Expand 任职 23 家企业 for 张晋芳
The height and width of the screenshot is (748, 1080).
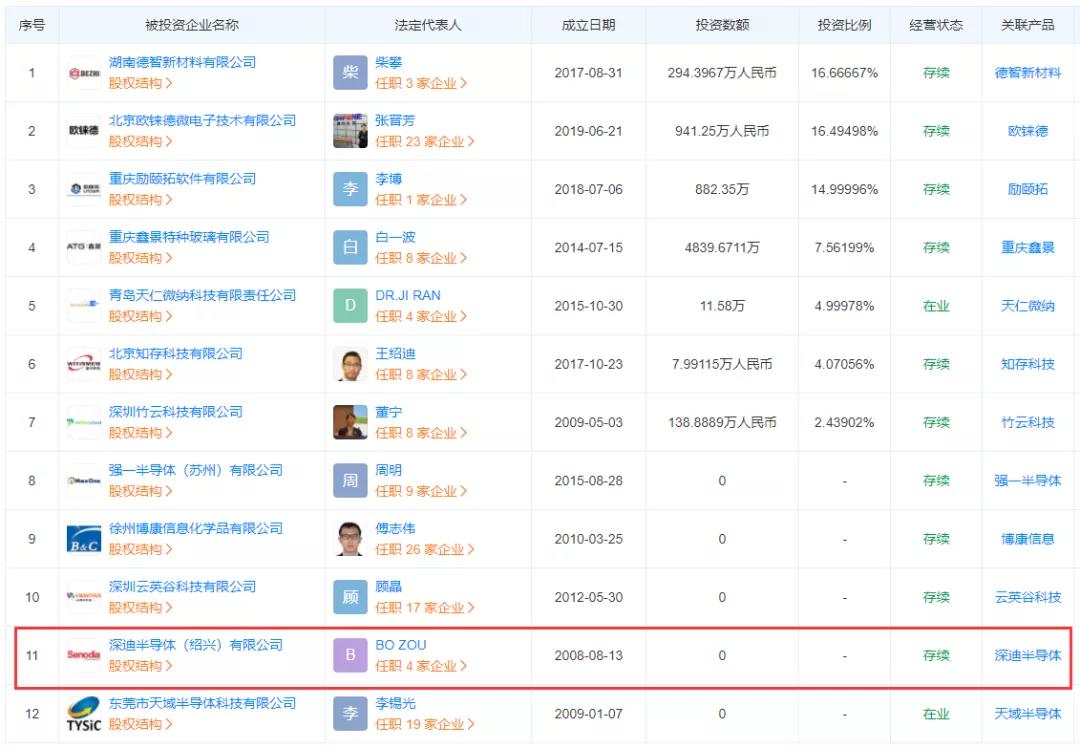coord(424,142)
